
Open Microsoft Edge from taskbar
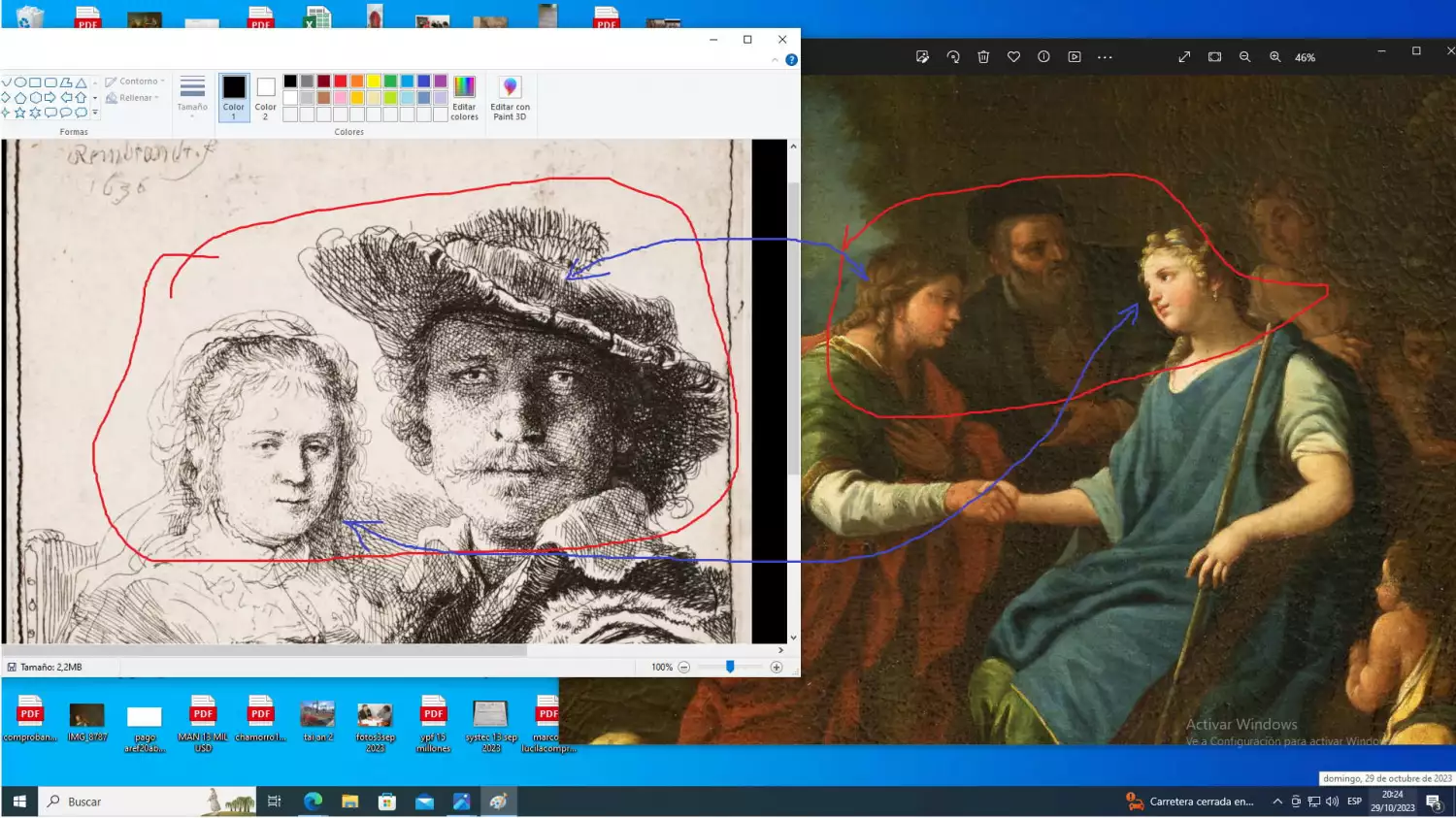pyautogui.click(x=313, y=802)
